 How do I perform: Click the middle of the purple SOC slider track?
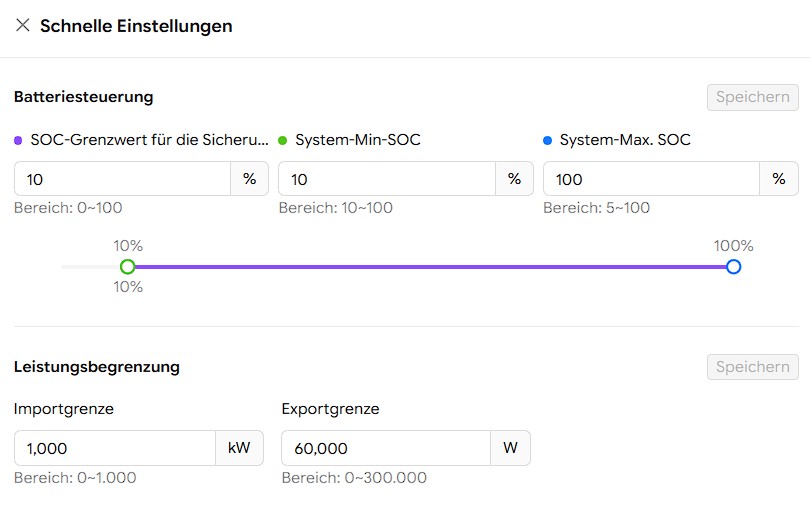point(430,267)
